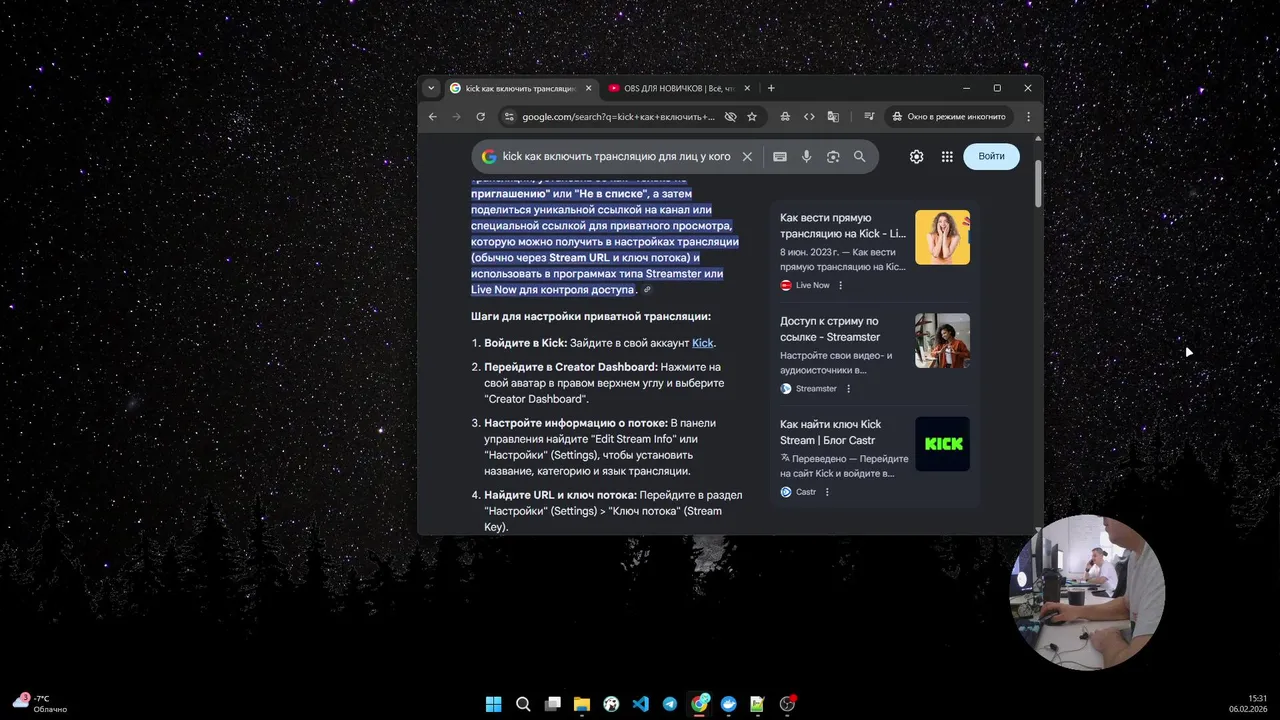Image resolution: width=1280 pixels, height=720 pixels.
Task: Click the Google logo in search box
Action: (489, 157)
